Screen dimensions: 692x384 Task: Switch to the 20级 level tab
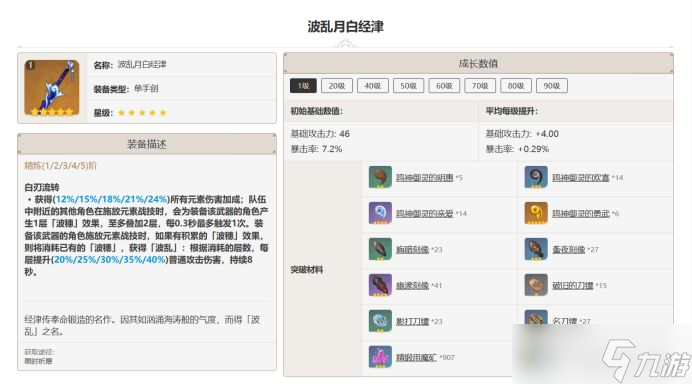(337, 86)
